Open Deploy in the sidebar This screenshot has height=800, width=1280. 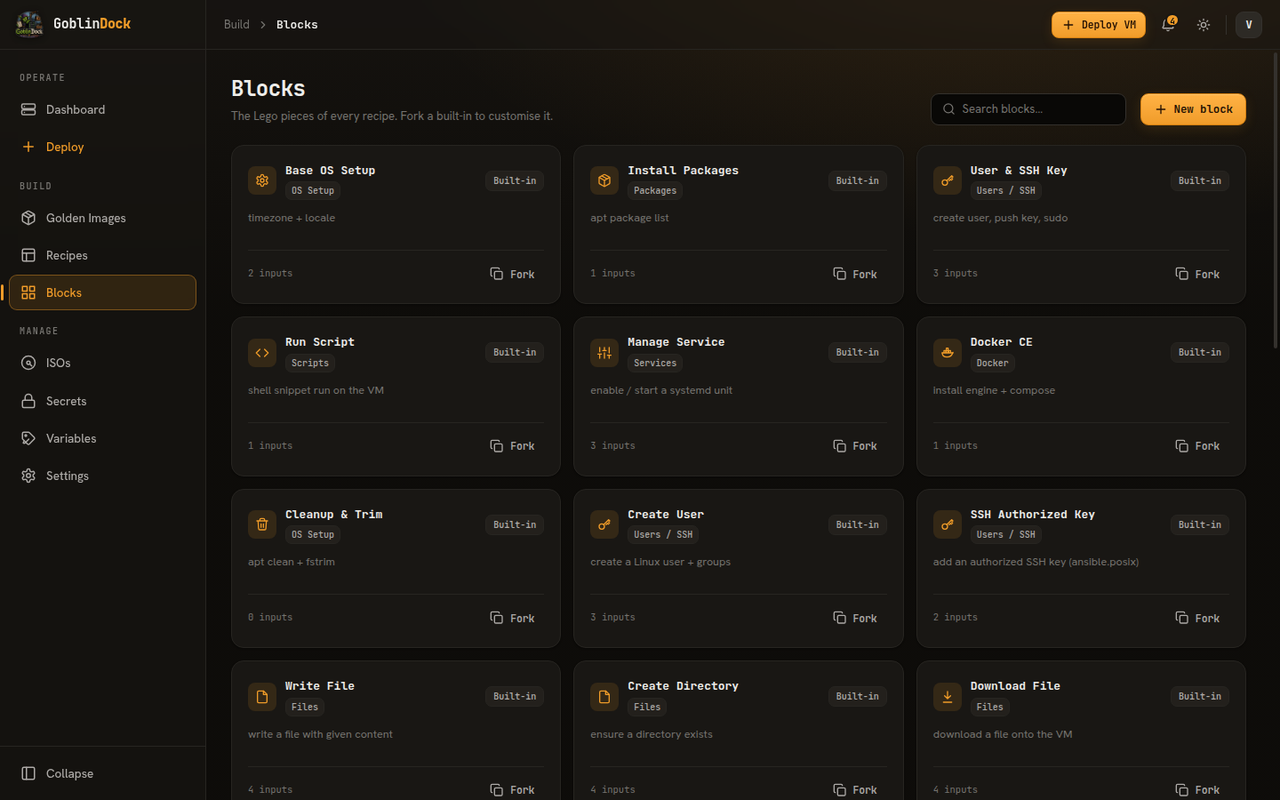102,147
